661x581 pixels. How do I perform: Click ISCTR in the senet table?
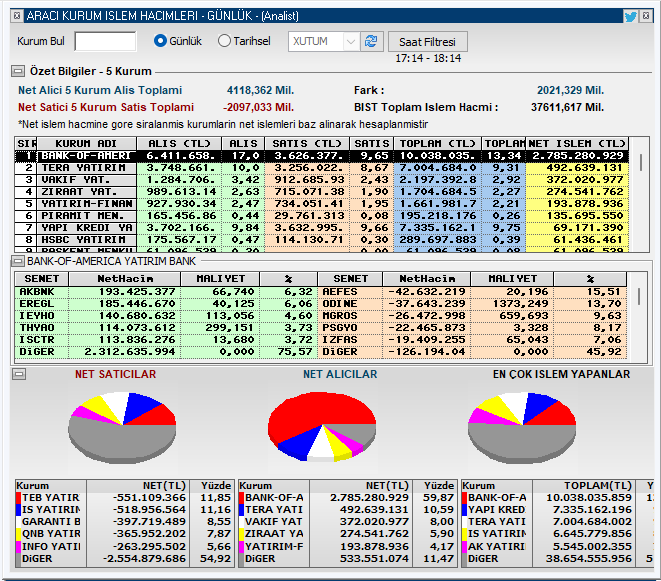pos(37,340)
